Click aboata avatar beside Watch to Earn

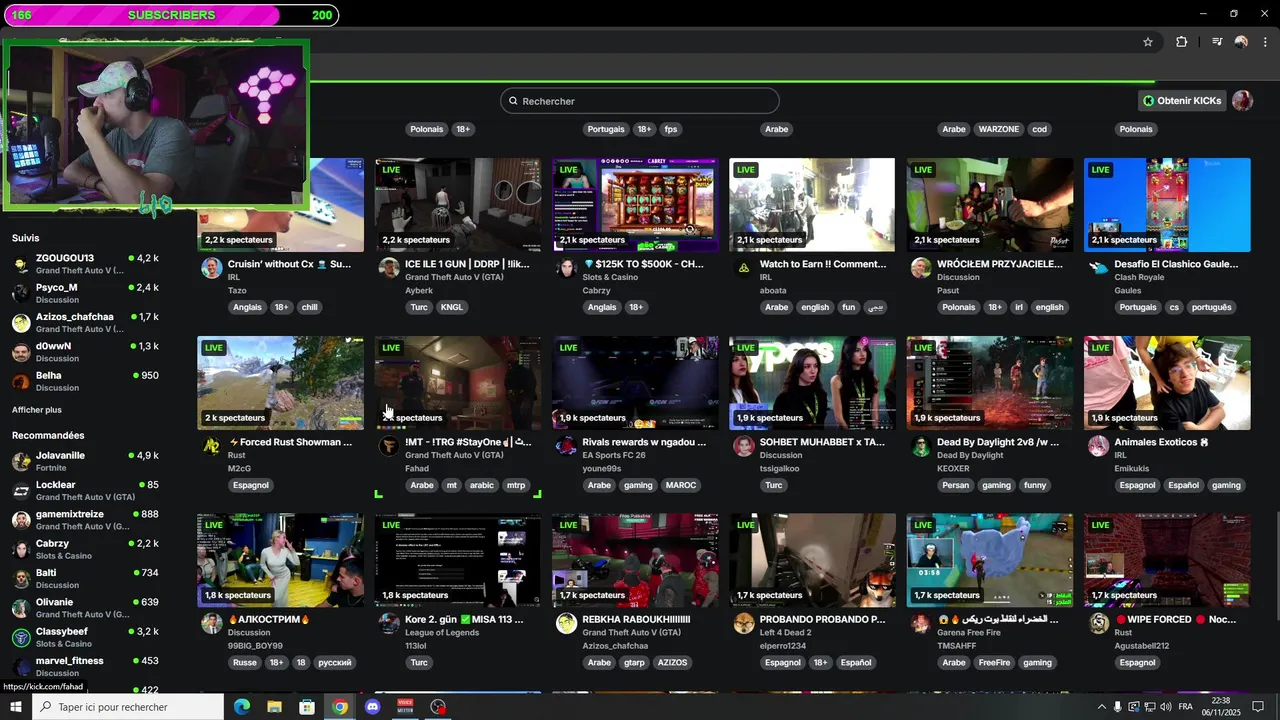(x=743, y=268)
